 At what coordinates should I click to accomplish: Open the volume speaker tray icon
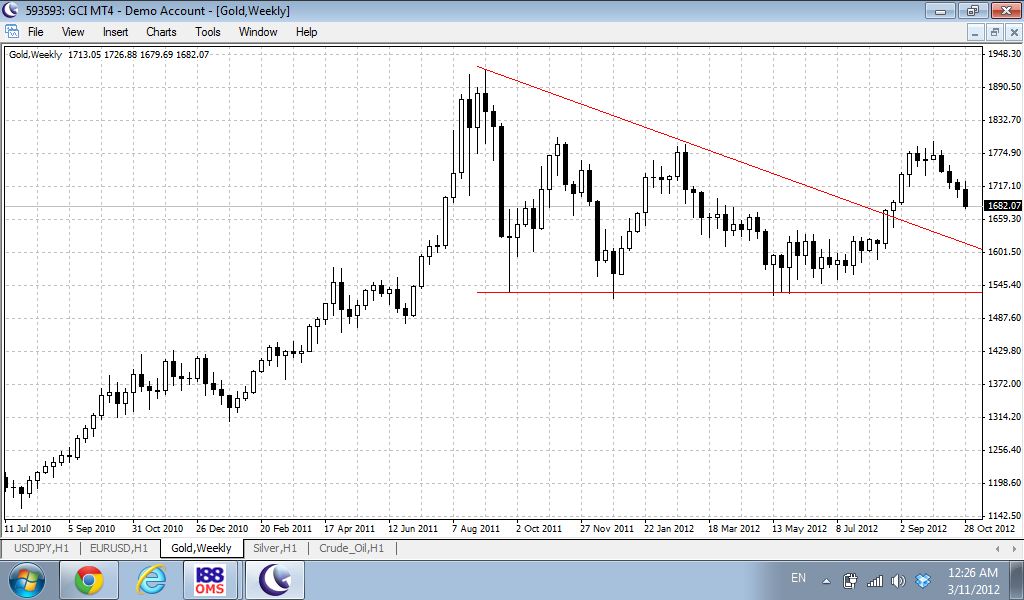point(899,580)
